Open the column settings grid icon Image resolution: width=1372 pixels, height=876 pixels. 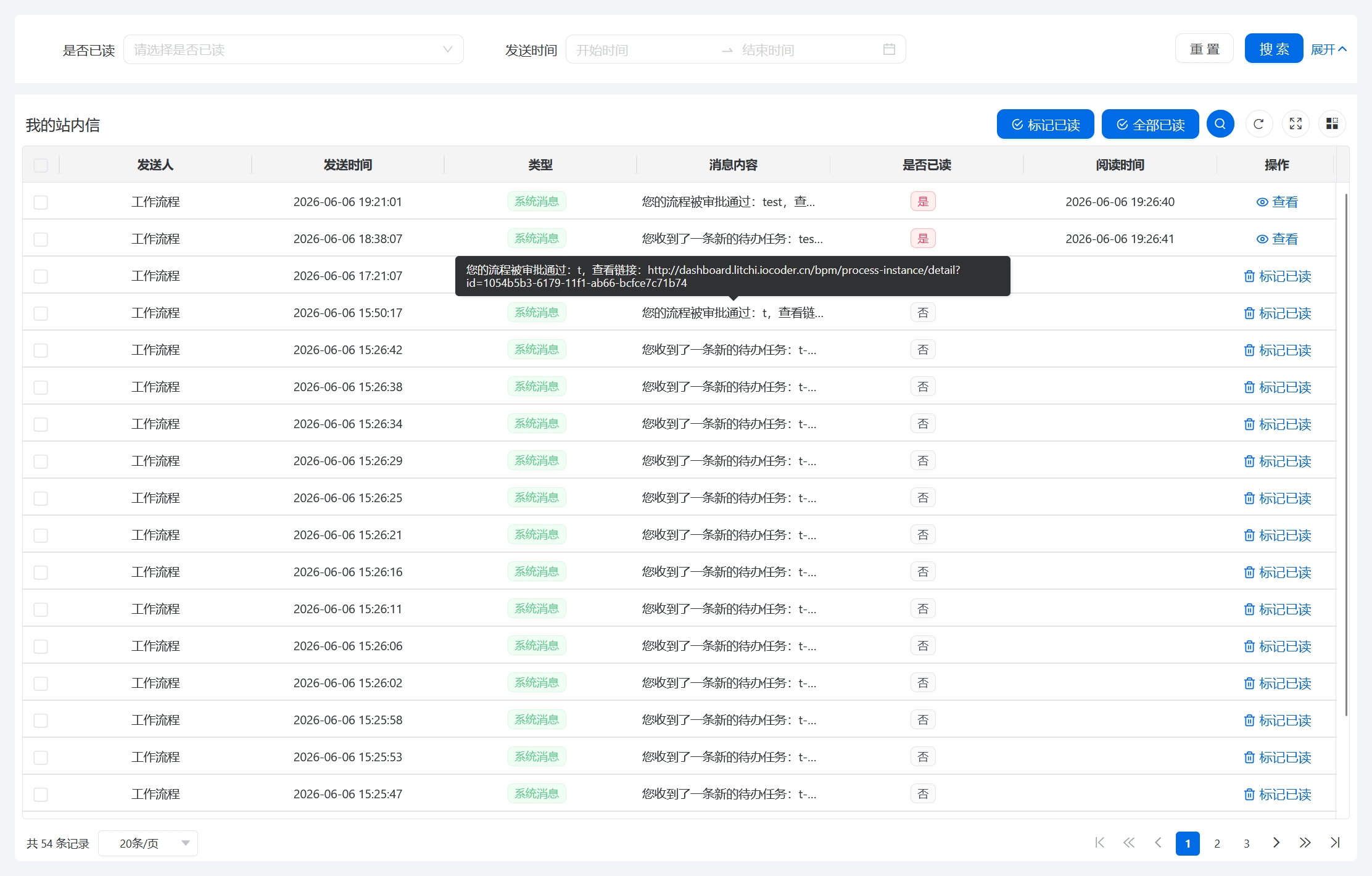[1333, 124]
